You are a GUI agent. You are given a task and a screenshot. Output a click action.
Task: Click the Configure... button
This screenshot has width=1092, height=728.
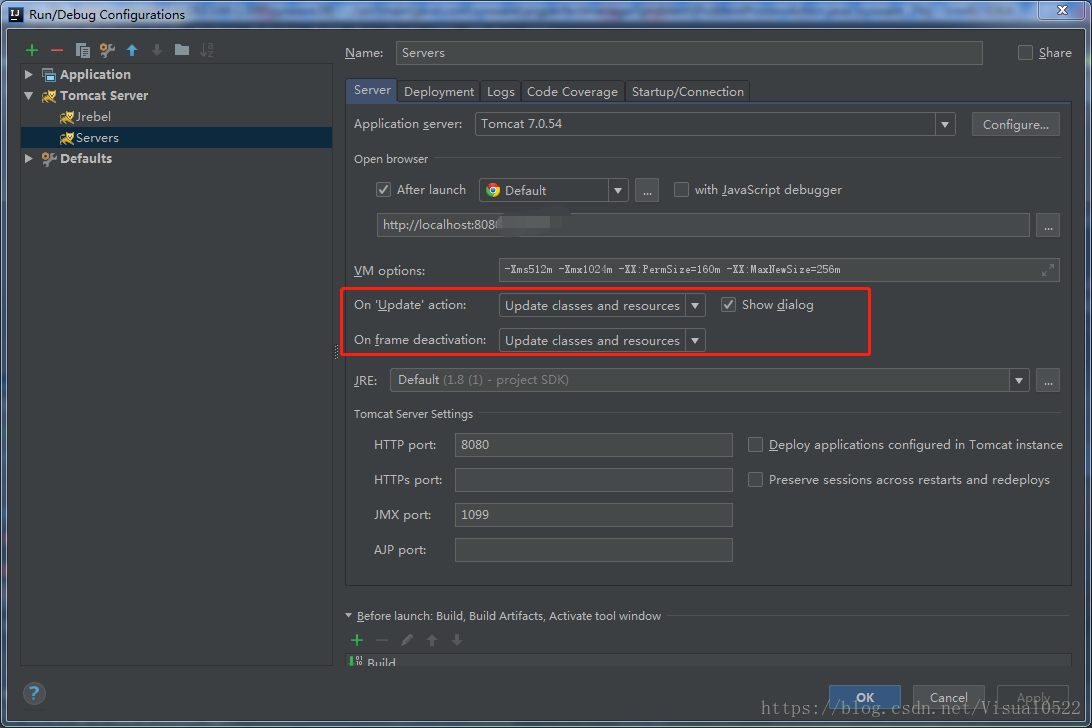pos(1015,125)
